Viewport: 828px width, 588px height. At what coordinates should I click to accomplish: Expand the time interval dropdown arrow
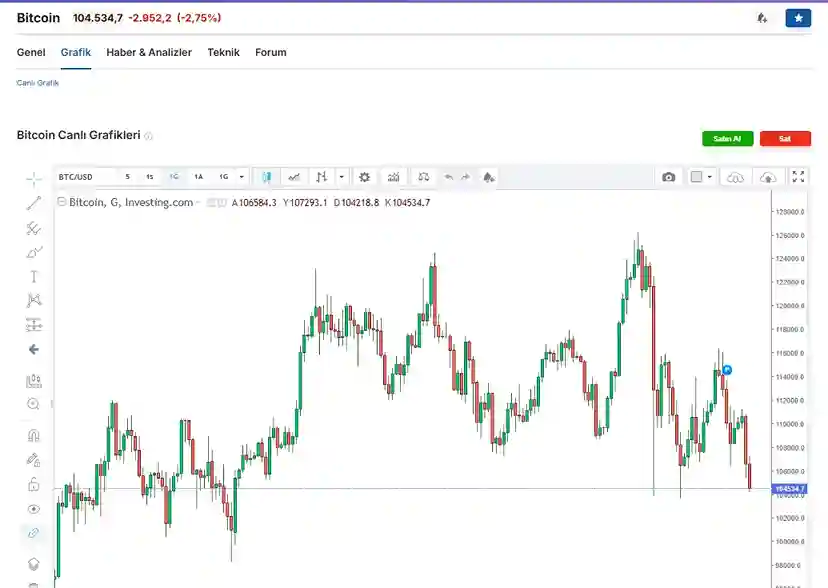coord(242,177)
